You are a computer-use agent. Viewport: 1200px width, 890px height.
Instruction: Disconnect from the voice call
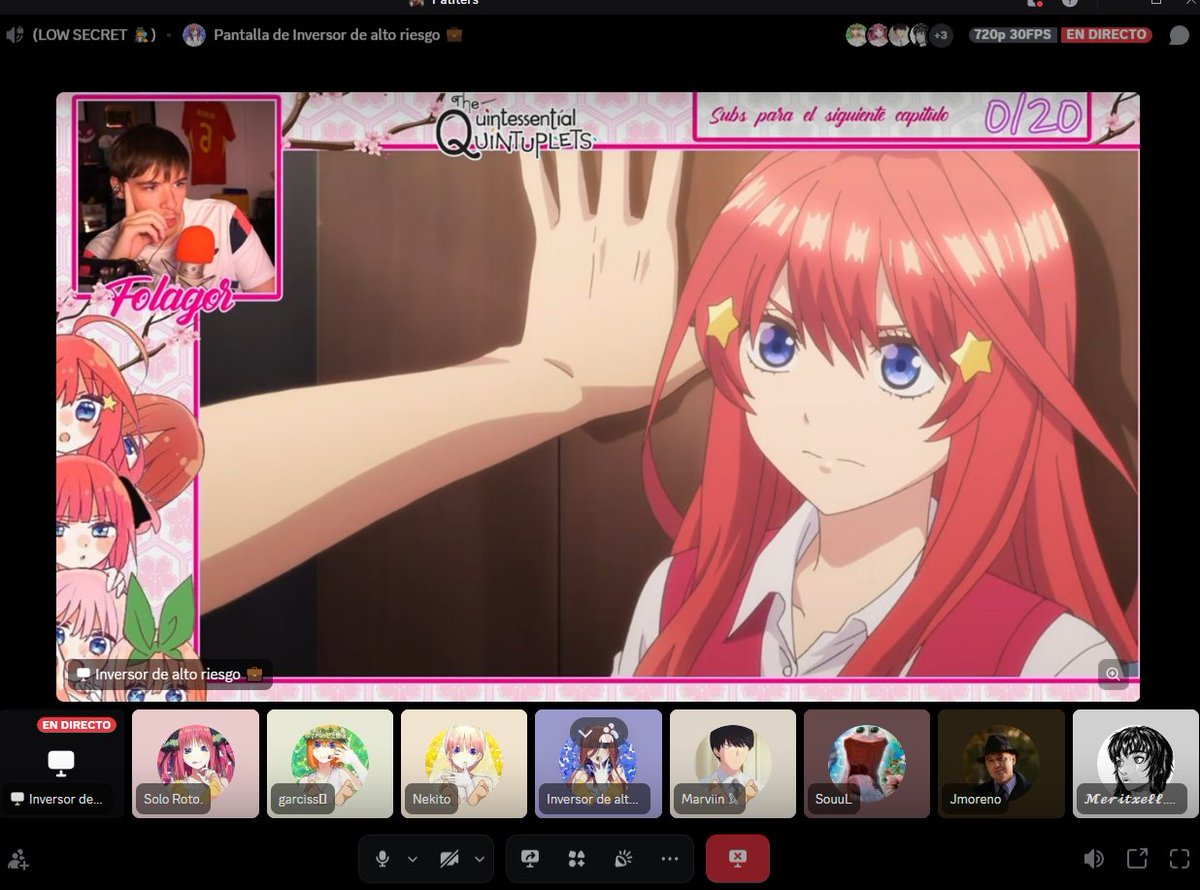click(x=737, y=858)
